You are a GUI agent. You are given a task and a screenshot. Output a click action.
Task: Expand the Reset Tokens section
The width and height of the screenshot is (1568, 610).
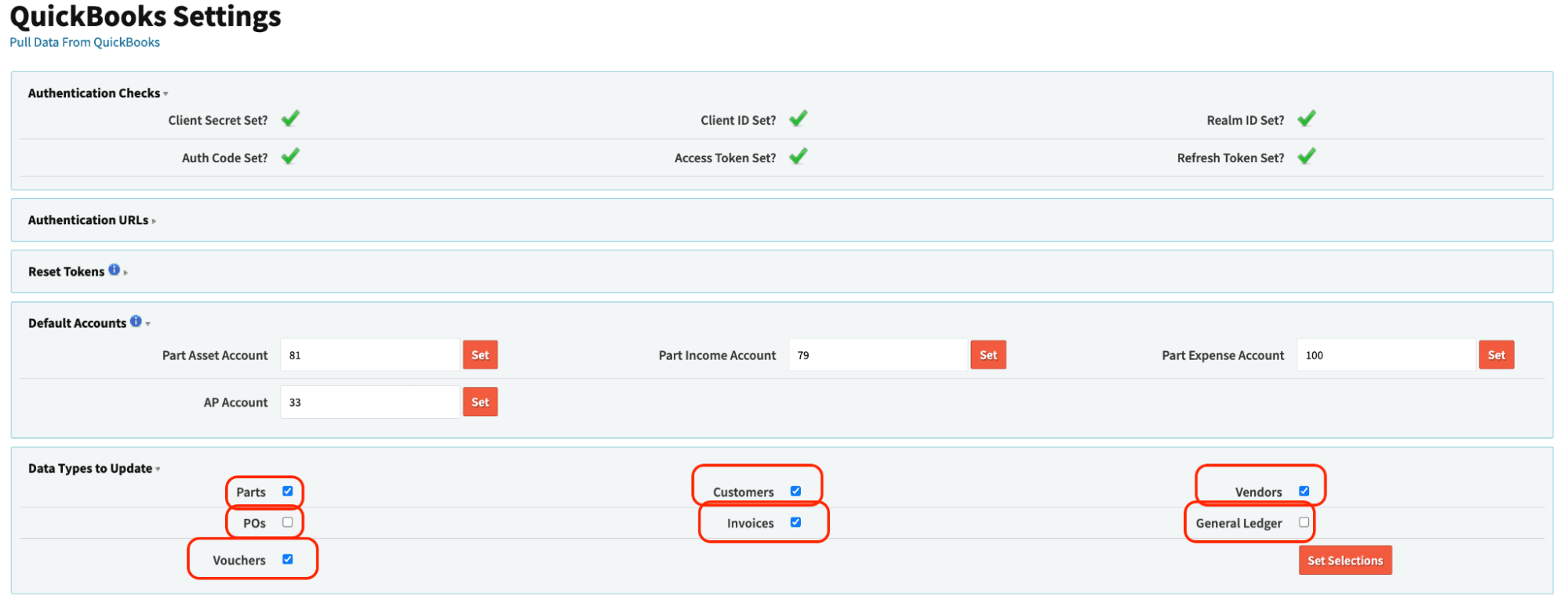tap(67, 272)
